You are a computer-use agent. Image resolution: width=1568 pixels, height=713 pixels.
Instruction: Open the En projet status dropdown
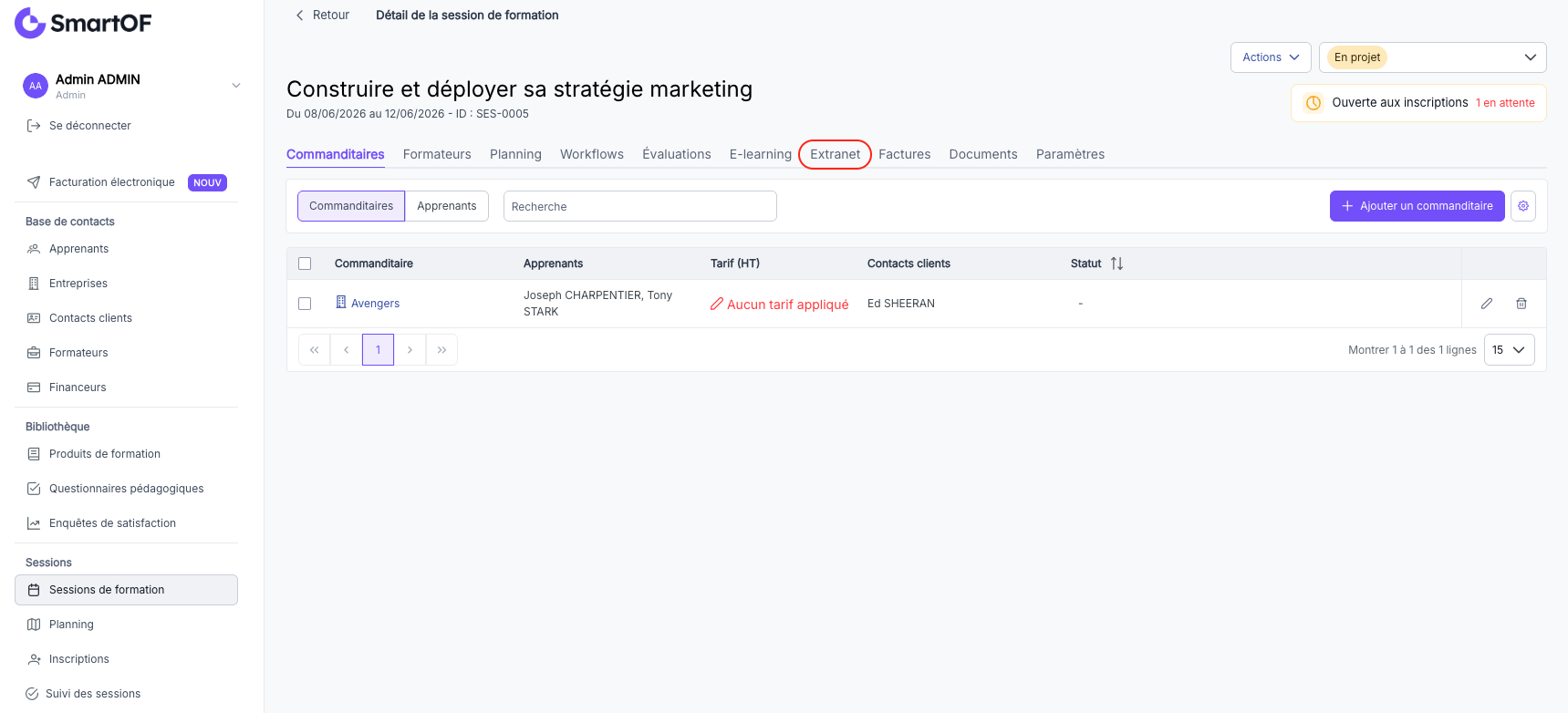pyautogui.click(x=1433, y=57)
